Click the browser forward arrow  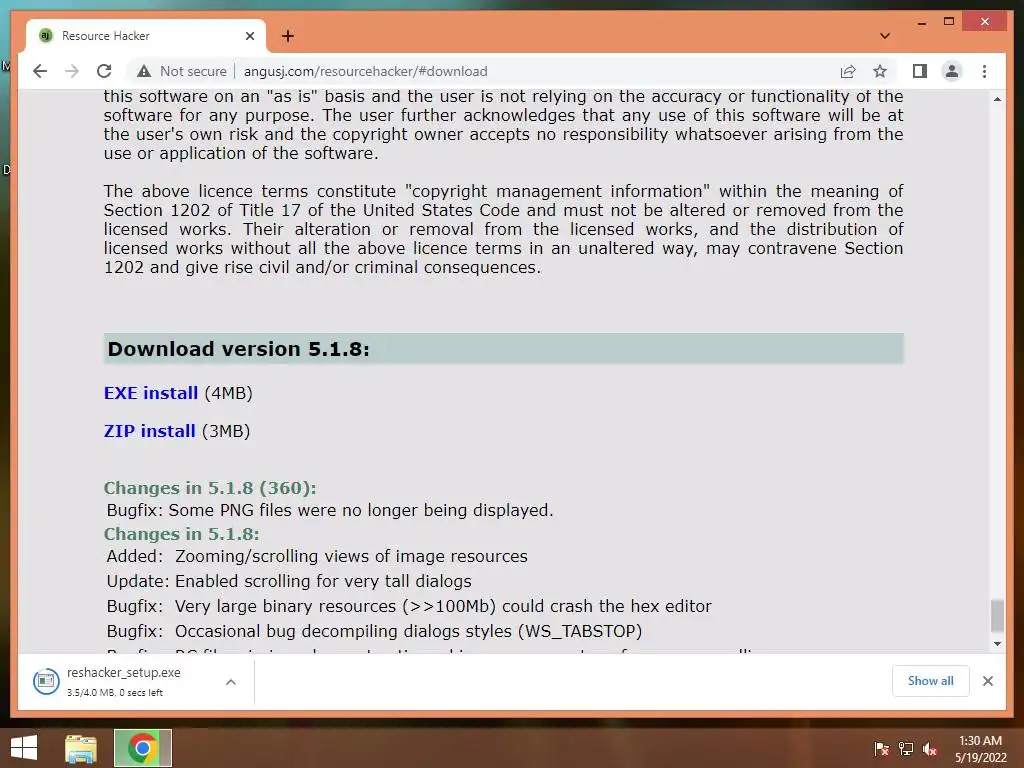click(72, 71)
